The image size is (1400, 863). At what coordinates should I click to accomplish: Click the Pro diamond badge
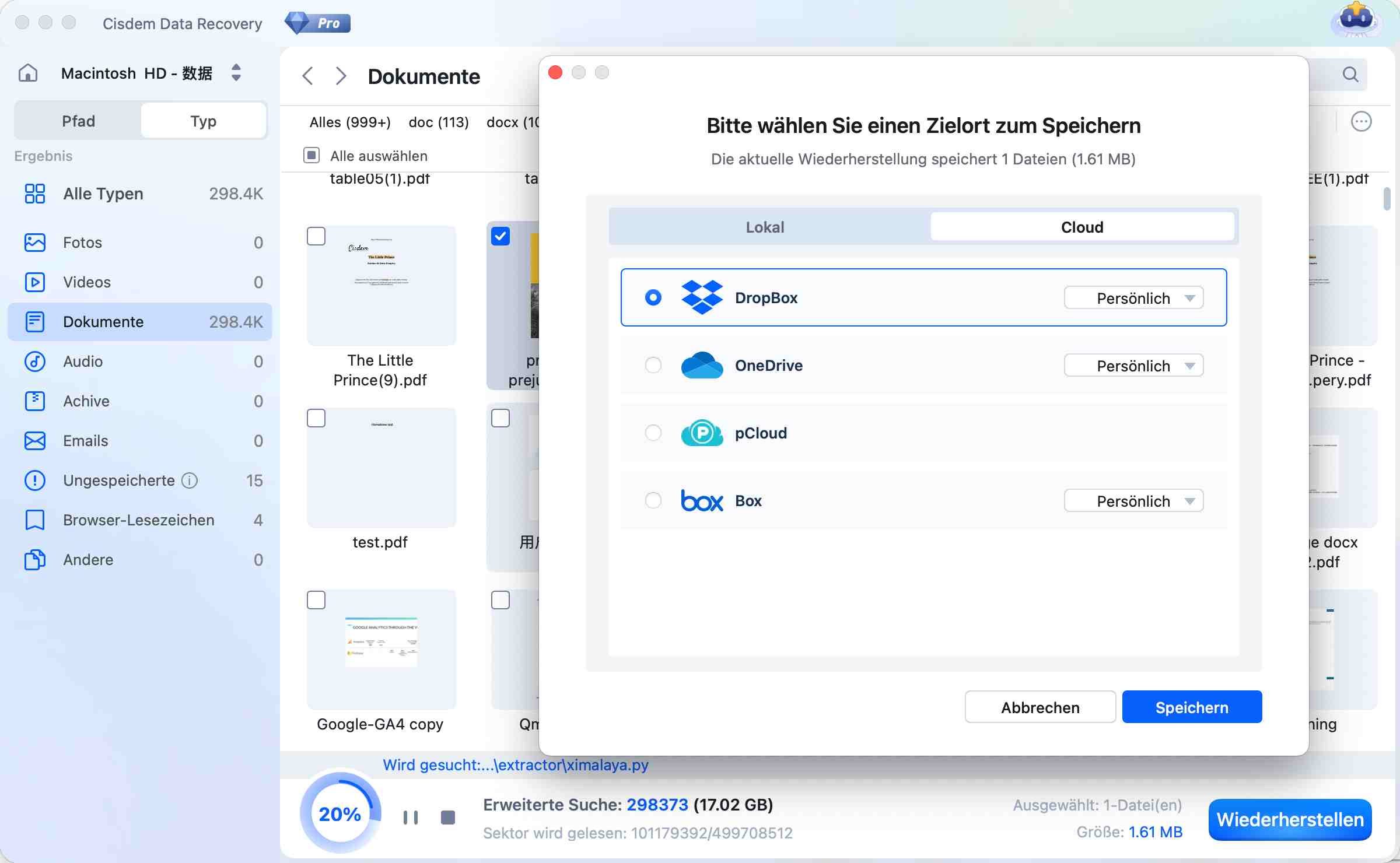coord(318,23)
